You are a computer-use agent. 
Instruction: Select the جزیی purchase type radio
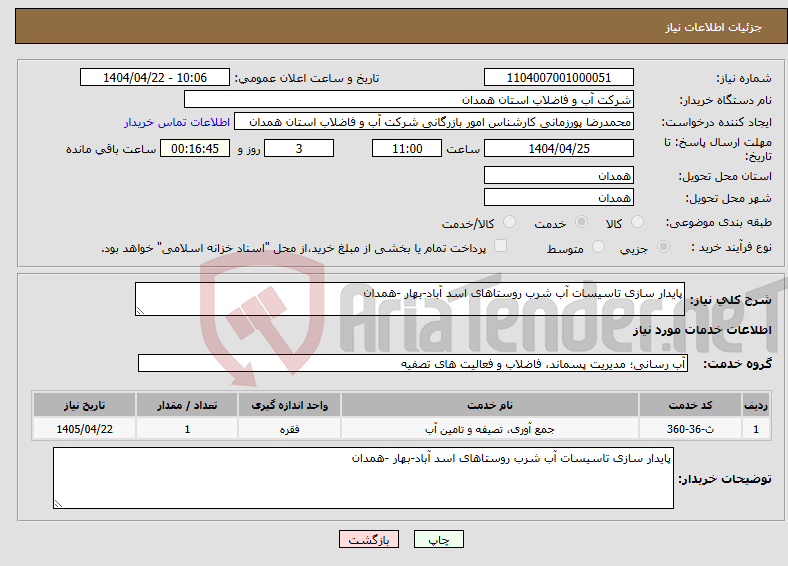click(663, 247)
